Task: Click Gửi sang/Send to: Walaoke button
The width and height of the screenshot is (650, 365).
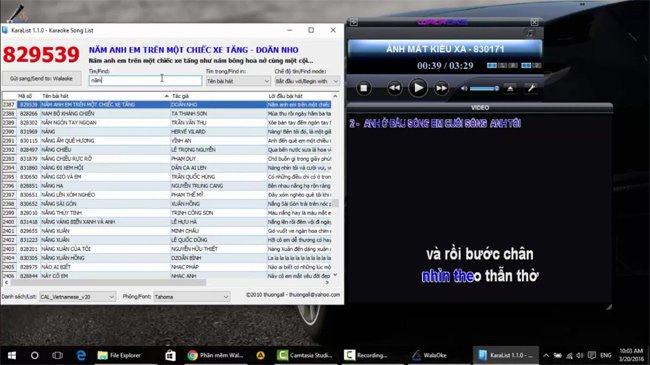Action: click(x=41, y=78)
